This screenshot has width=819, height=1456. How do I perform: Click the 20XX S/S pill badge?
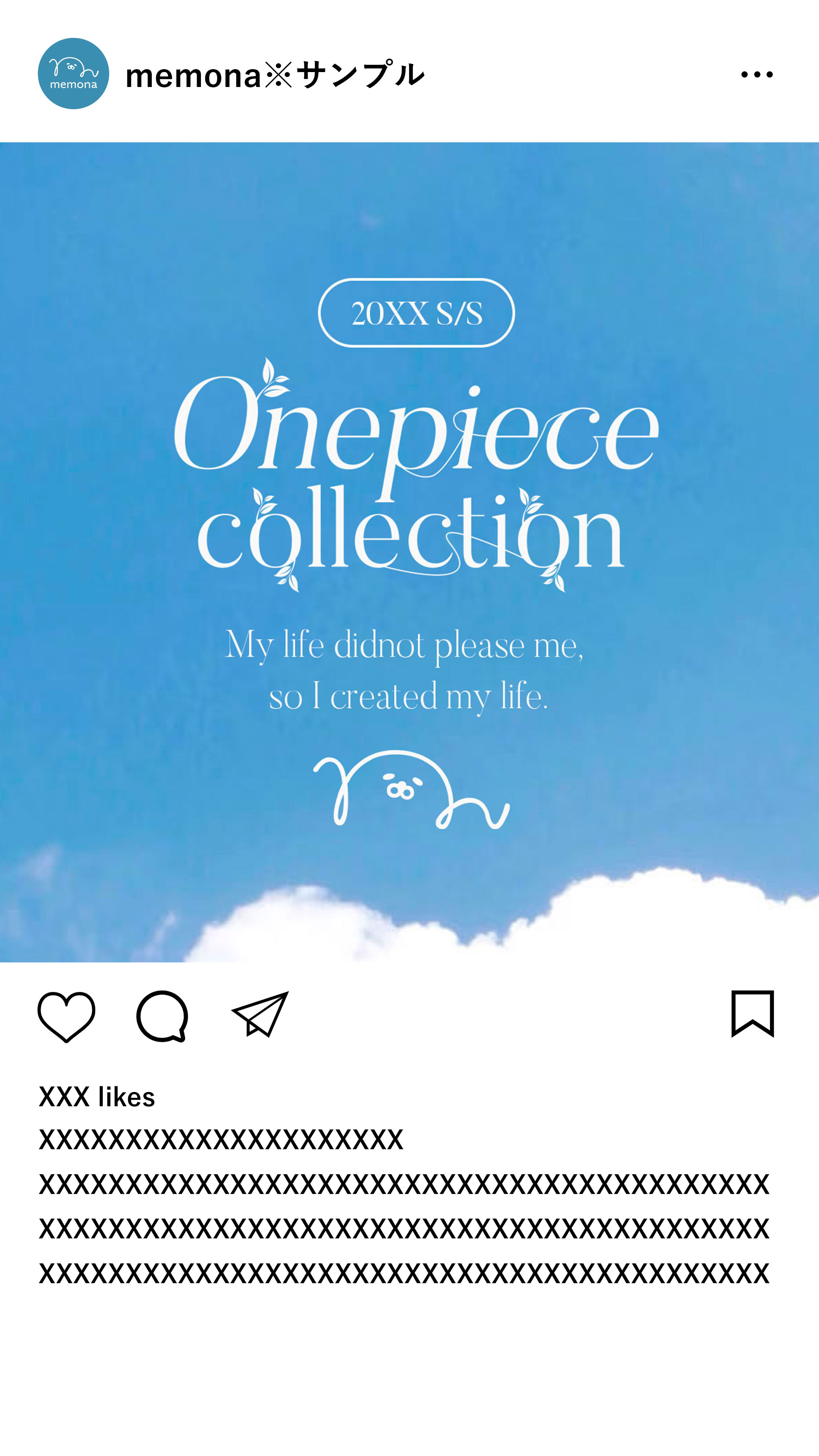coord(416,313)
